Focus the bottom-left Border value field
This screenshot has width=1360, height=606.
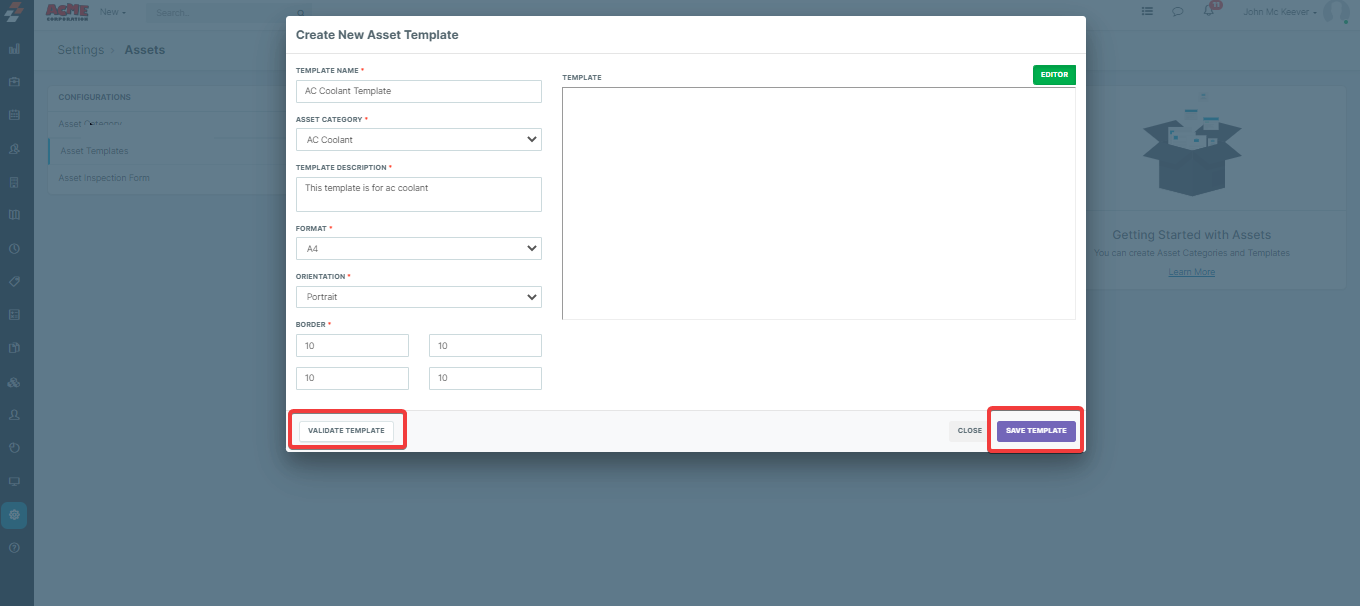point(352,378)
